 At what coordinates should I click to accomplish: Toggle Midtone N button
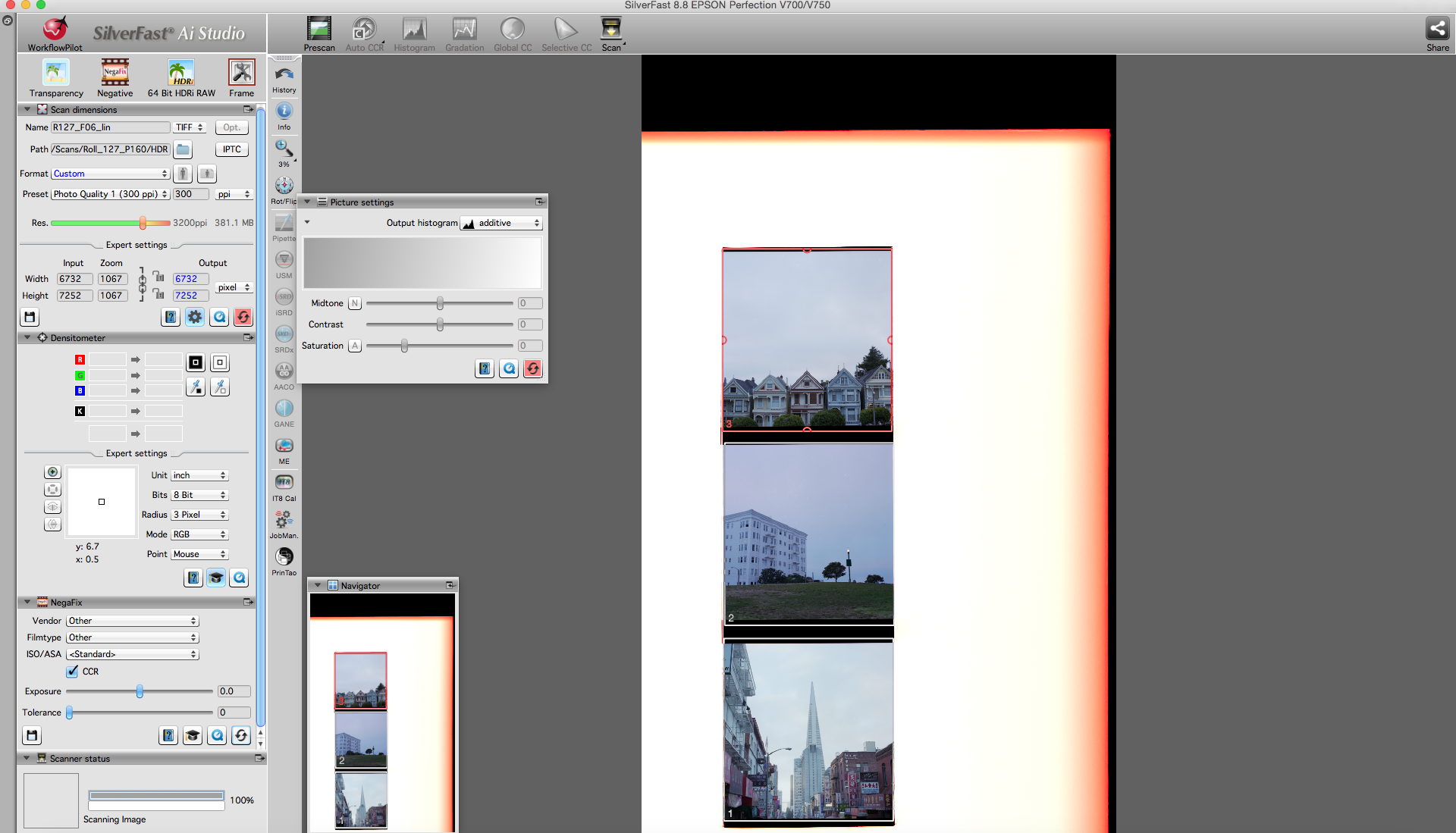(x=355, y=303)
